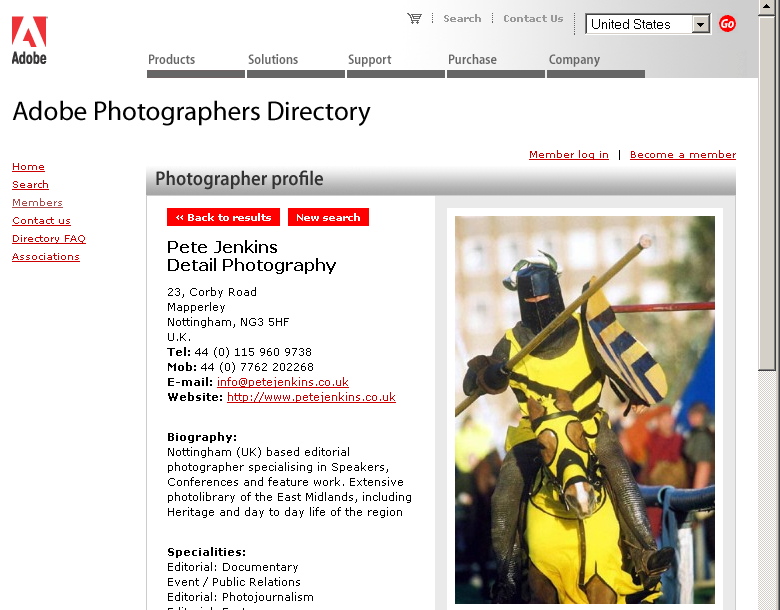Click the vertical scrollbar up arrow
Screen dimensions: 780x610
pyautogui.click(x=767, y=9)
